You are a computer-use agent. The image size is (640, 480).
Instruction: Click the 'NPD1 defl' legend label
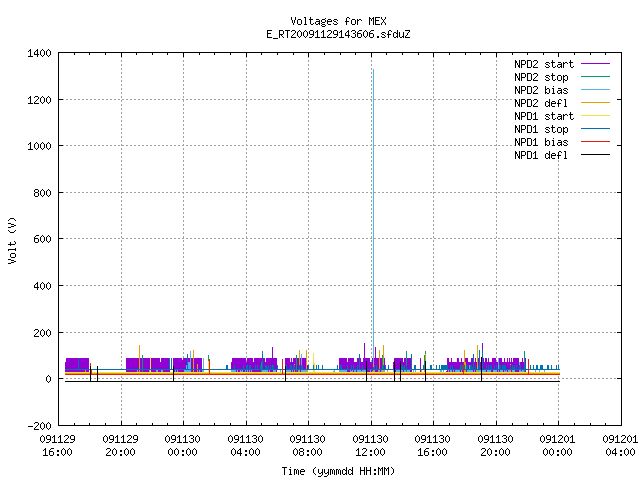coord(541,155)
